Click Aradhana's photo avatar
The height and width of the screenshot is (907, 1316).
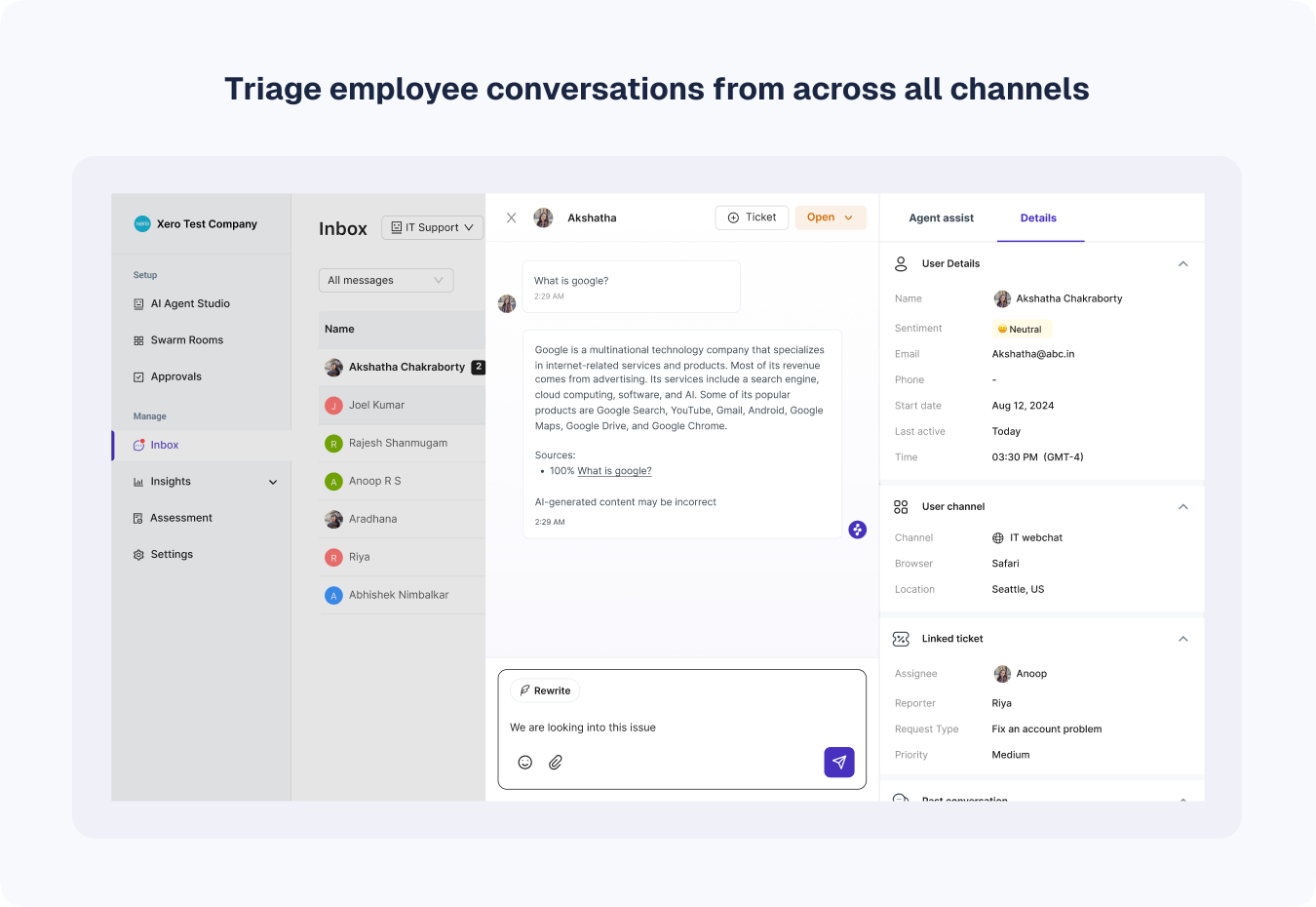click(x=333, y=520)
